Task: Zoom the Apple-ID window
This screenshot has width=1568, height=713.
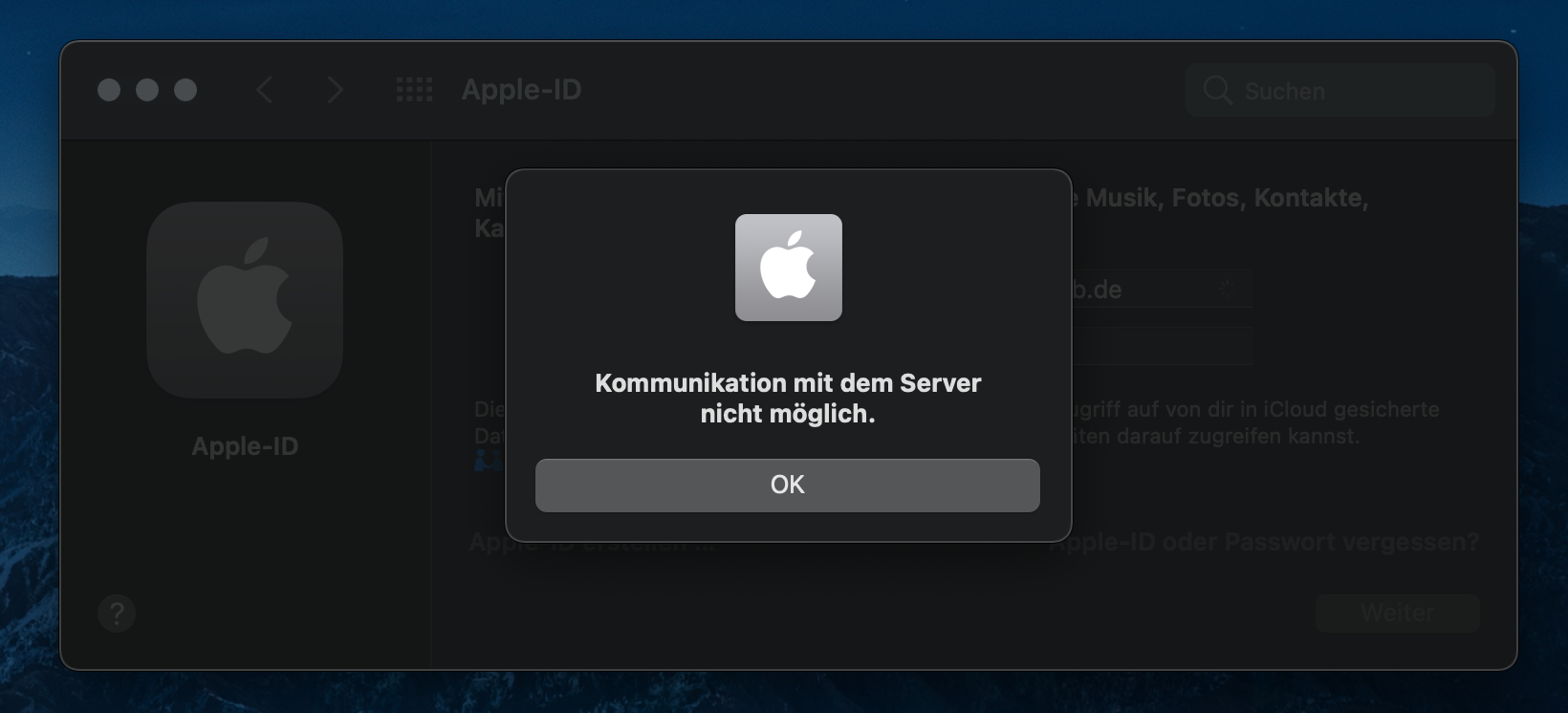Action: click(x=185, y=90)
